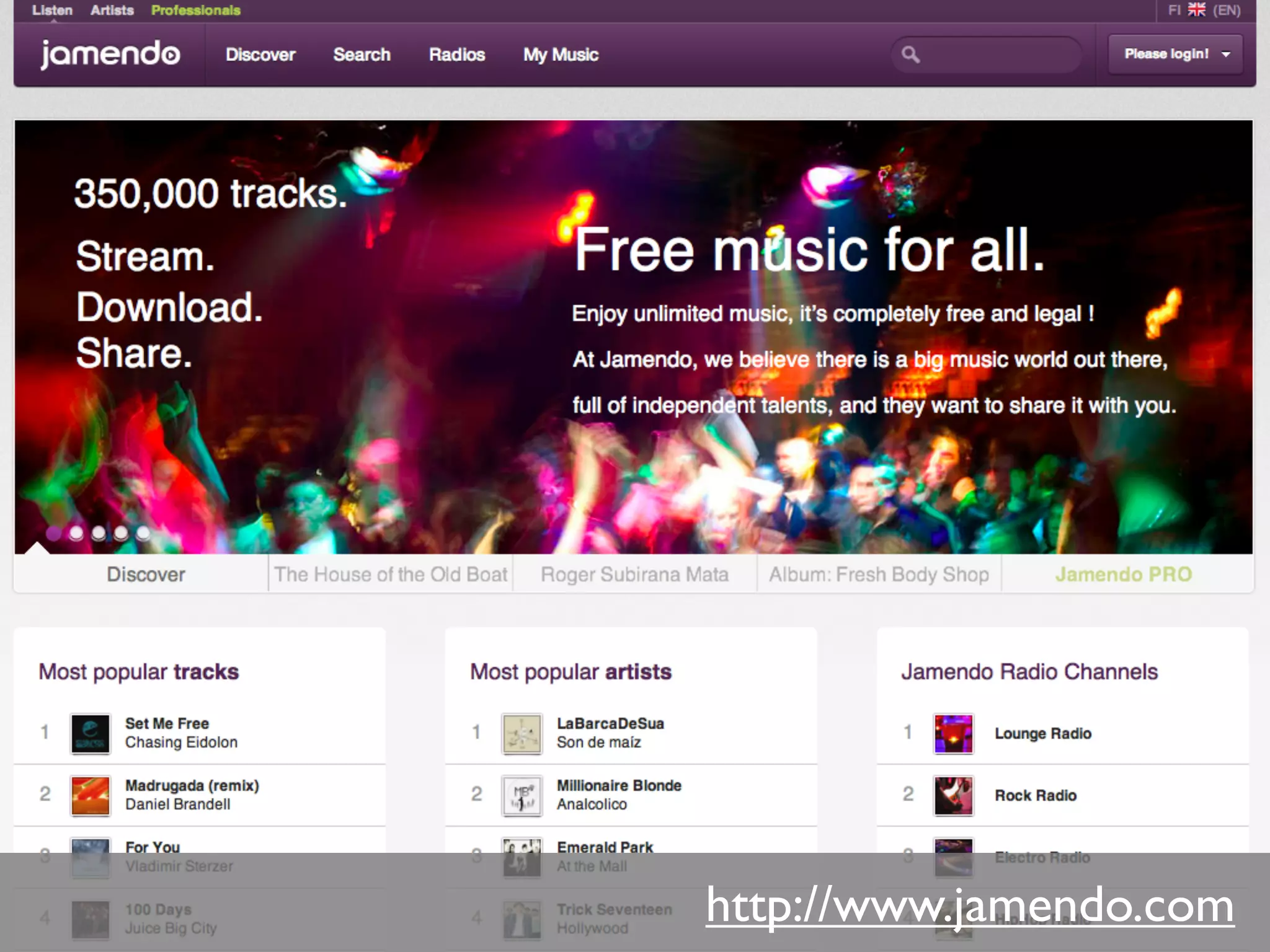Open Set Me Free album cover
The image size is (1270, 952).
91,733
